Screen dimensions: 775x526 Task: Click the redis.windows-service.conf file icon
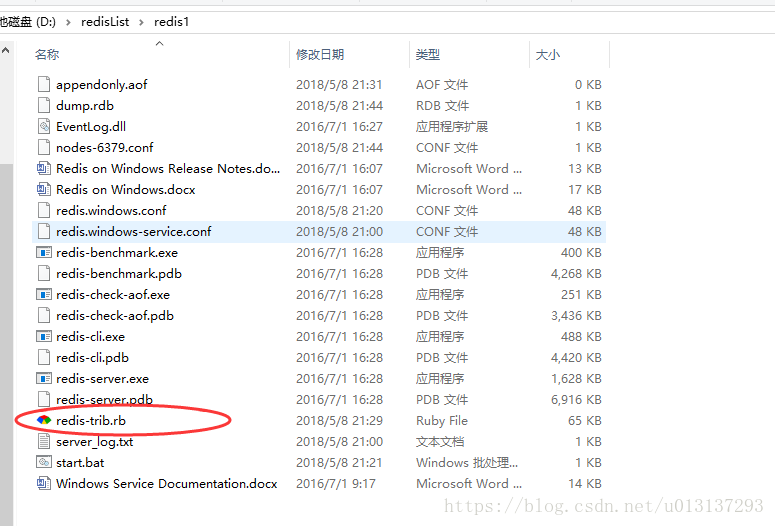[44, 231]
